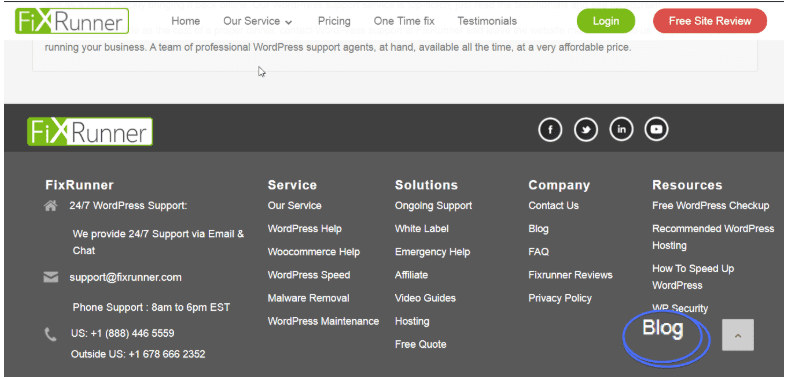Open the WP Security link
This screenshot has height=379, width=785.
680,308
